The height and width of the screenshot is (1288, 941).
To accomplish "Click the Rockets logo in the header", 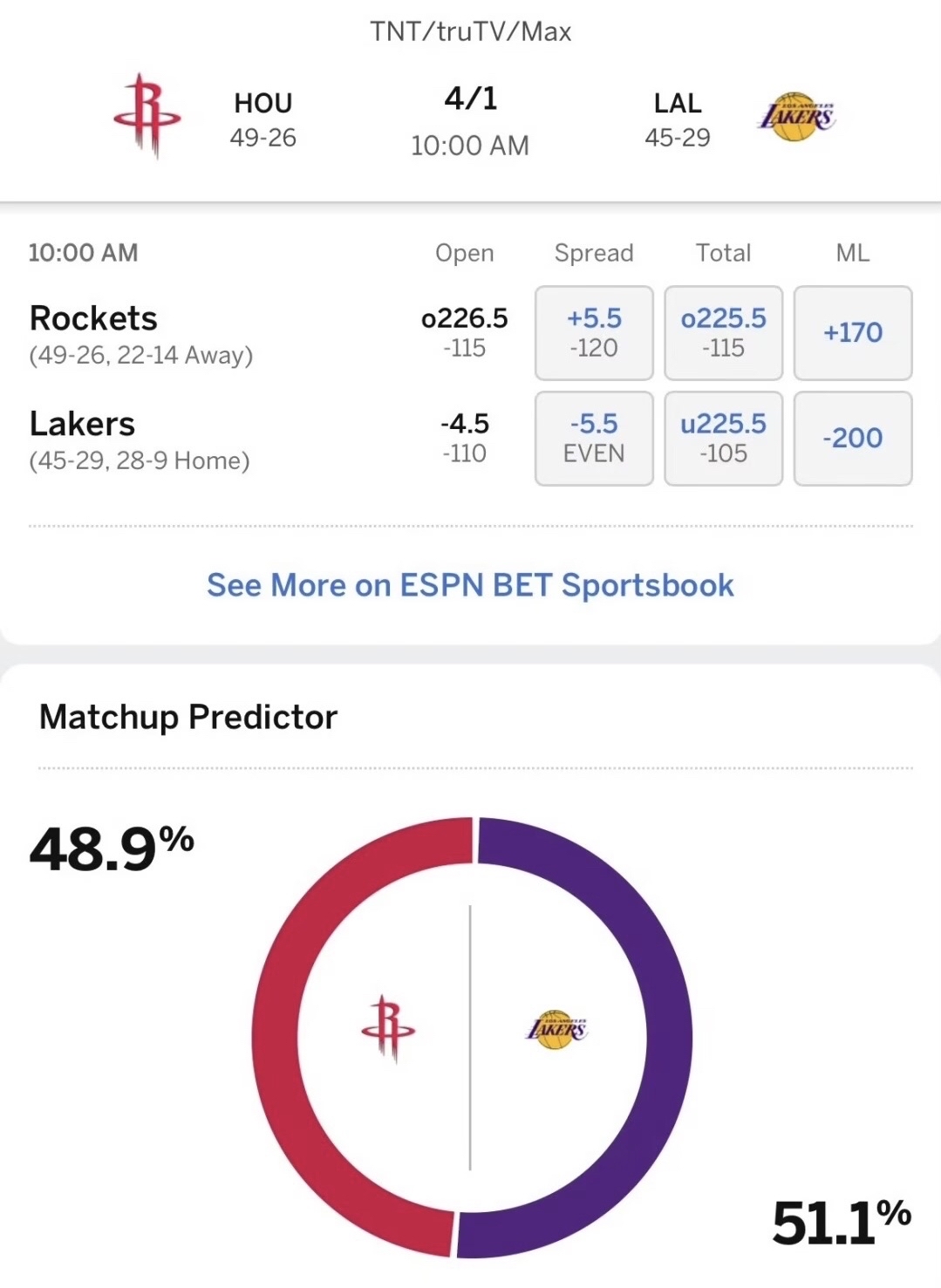I will click(x=147, y=116).
